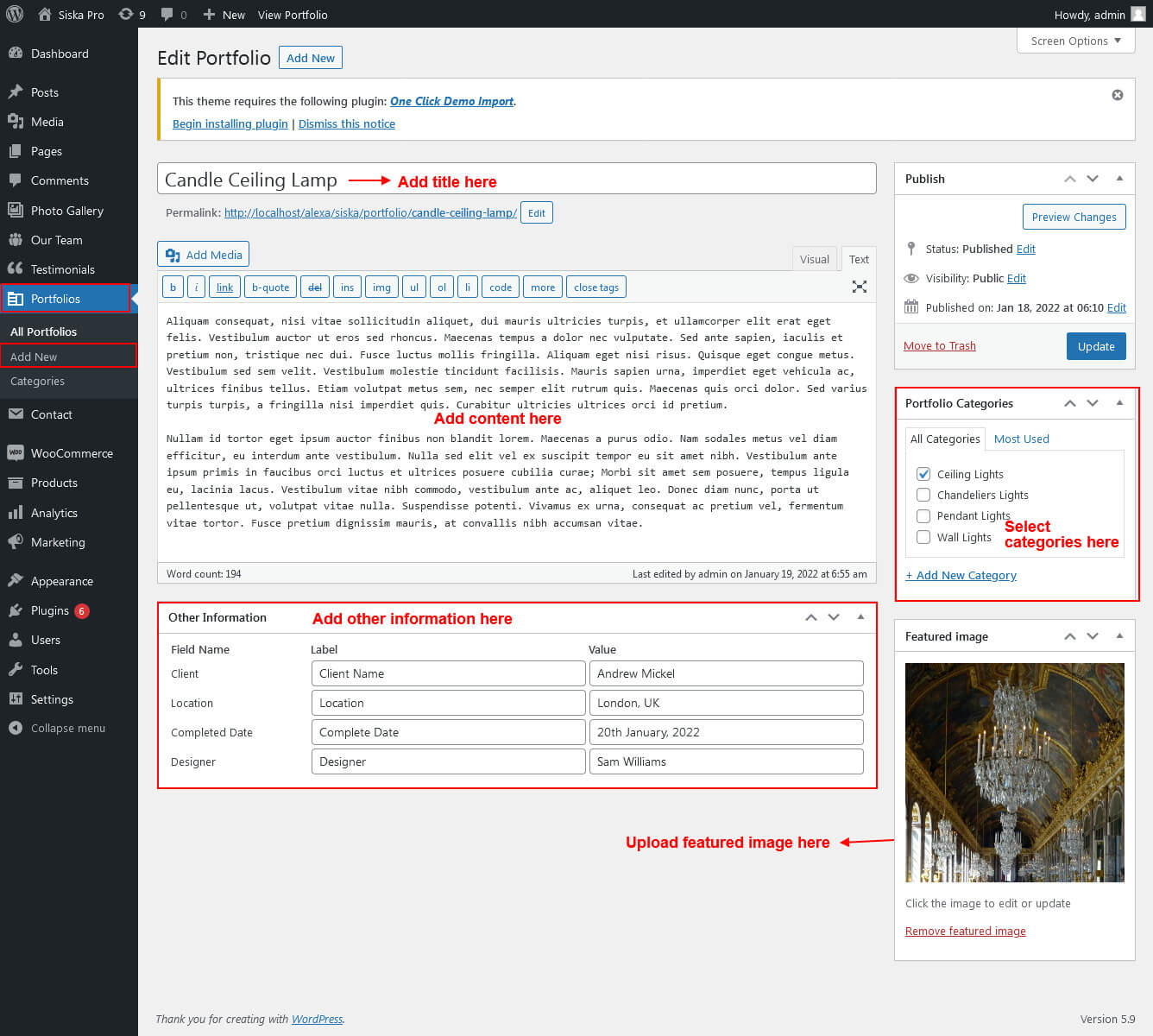1153x1036 pixels.
Task: Click the Client value field Andrew Mickel
Action: tap(727, 673)
